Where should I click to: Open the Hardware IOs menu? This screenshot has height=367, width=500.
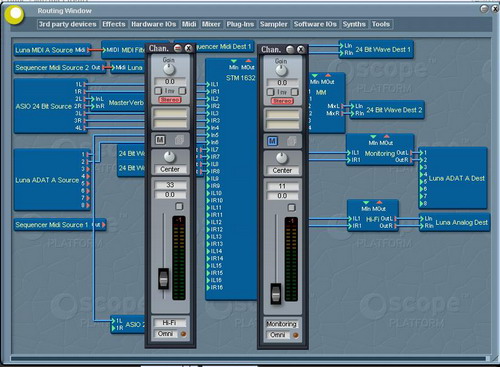154,24
